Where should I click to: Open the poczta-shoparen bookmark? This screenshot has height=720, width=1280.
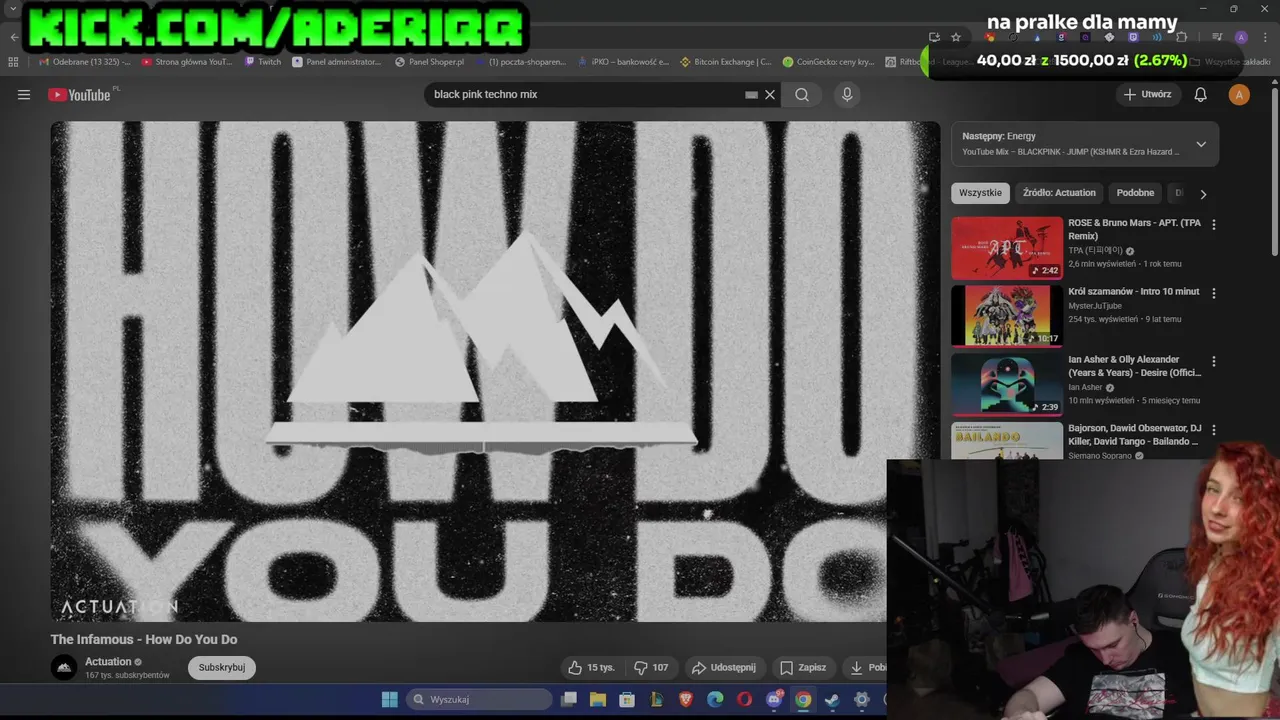(521, 62)
